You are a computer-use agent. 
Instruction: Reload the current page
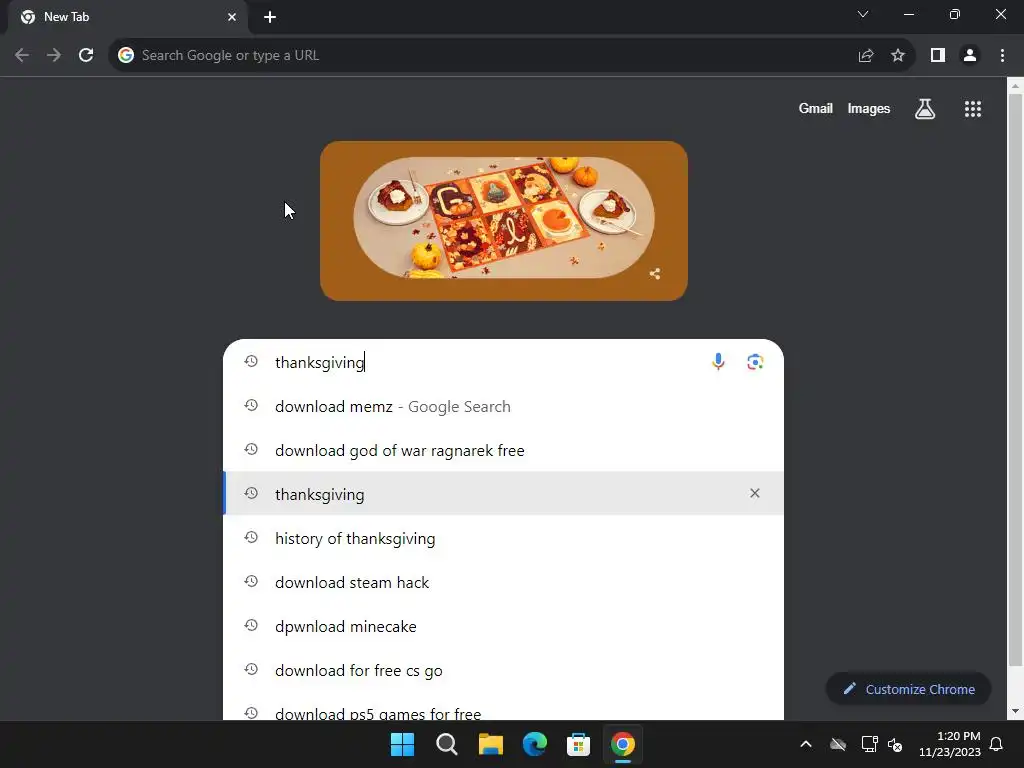pos(86,56)
